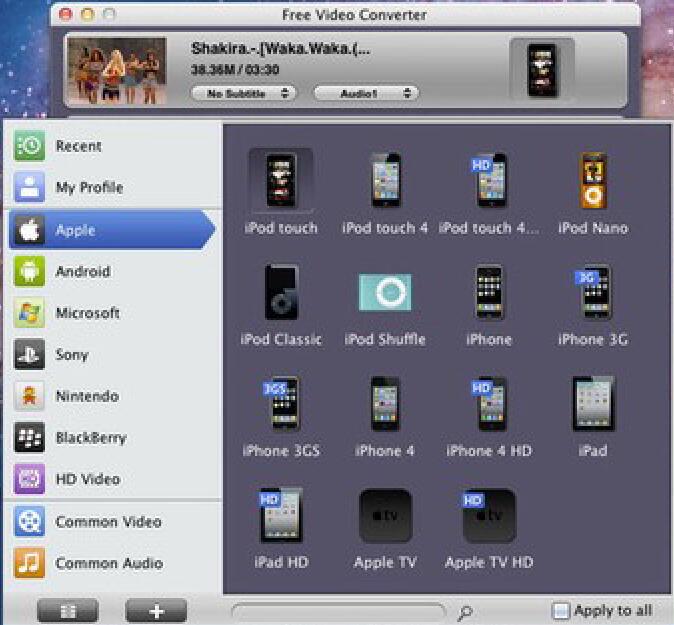Select the iPod Nano profile
The height and width of the screenshot is (625, 674).
coord(593,192)
